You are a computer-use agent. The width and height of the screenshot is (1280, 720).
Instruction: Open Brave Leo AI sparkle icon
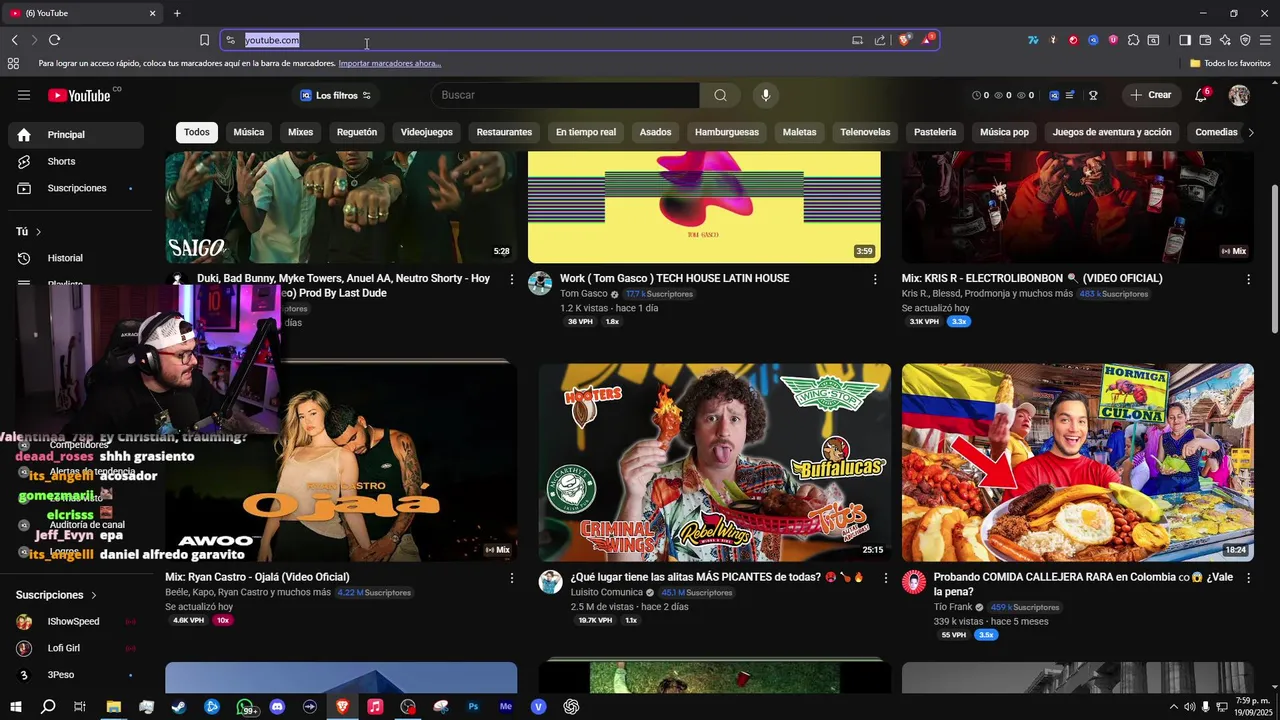[x=1225, y=40]
